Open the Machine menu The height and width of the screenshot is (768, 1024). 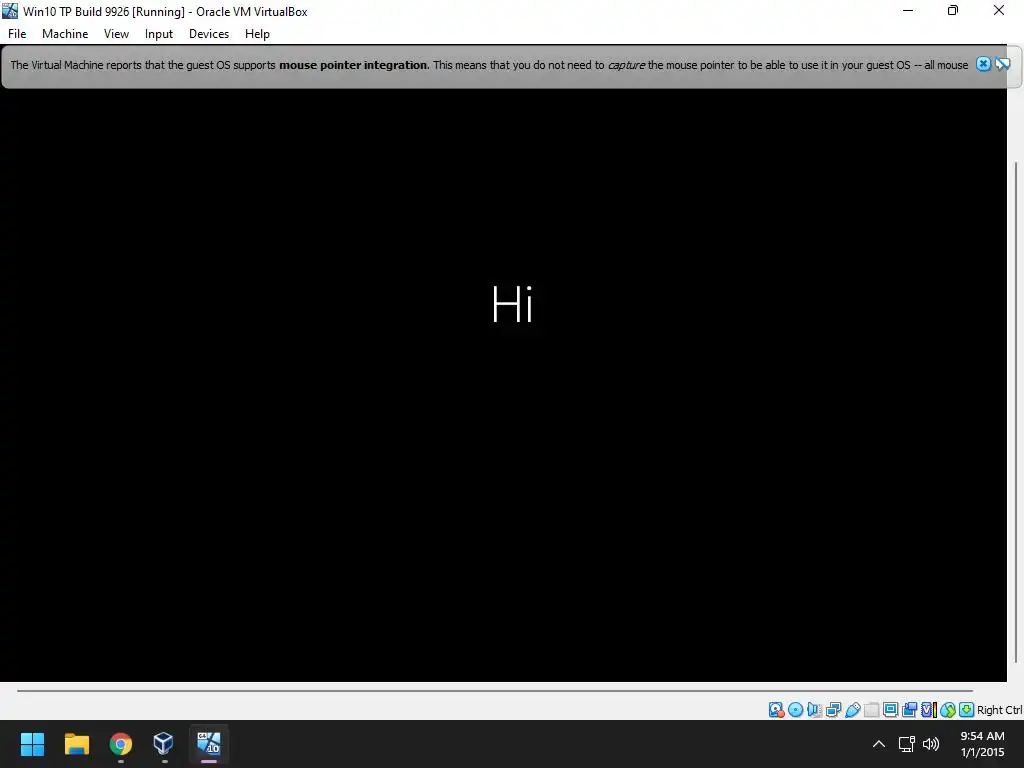(65, 34)
